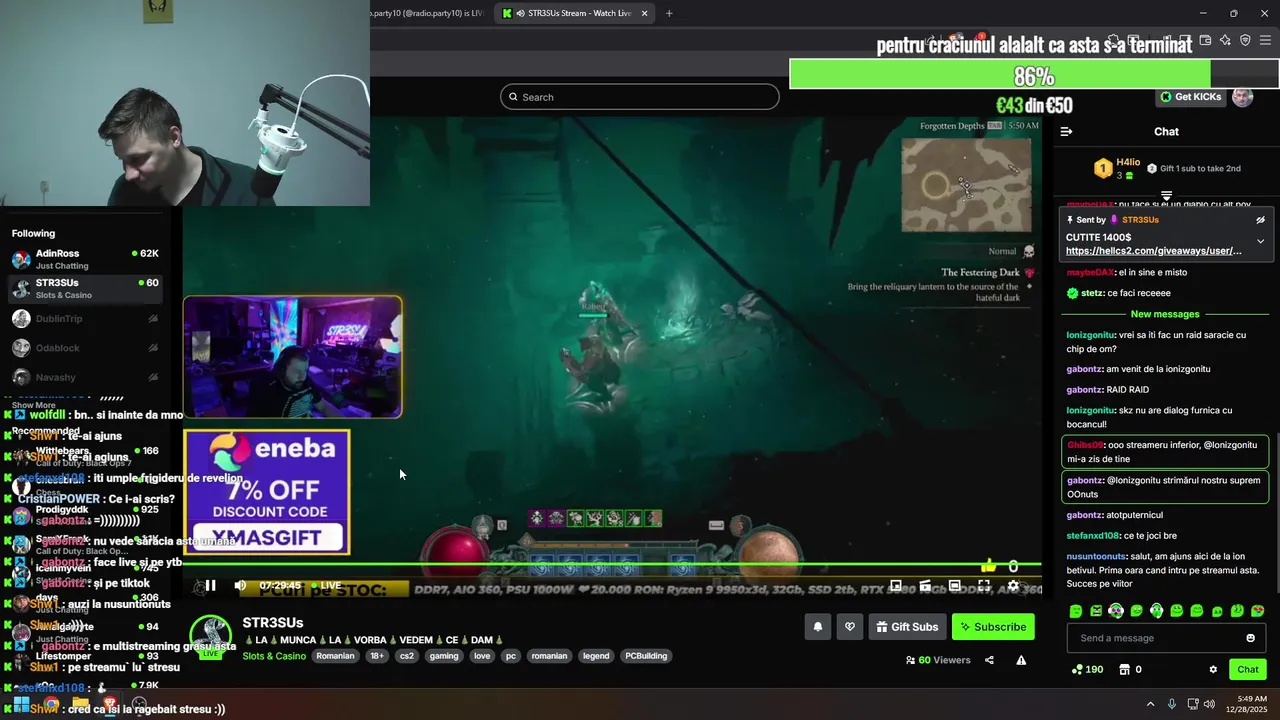Share the stream via share icon
The image size is (1280, 720).
click(989, 660)
